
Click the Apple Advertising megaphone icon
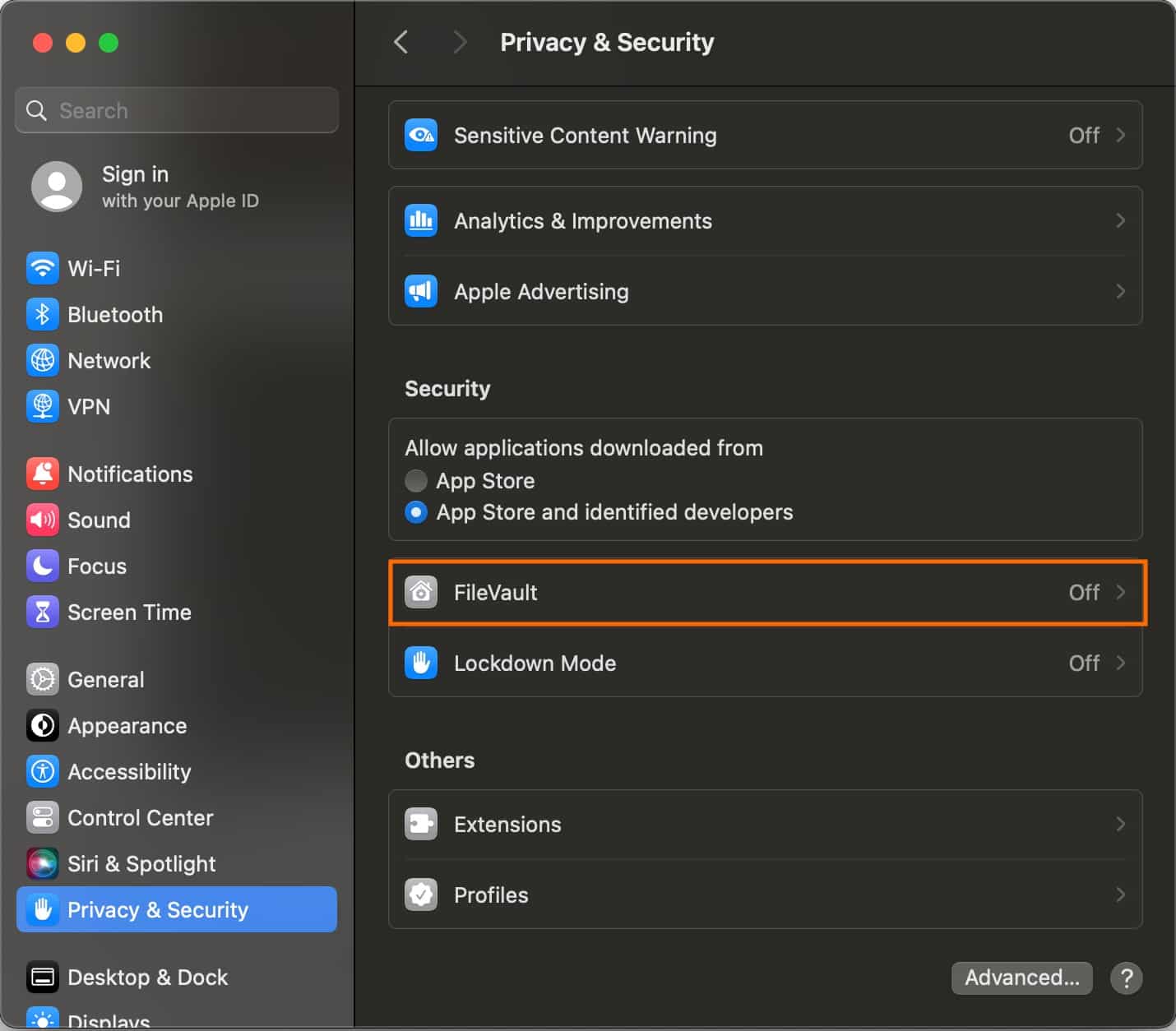click(x=421, y=291)
